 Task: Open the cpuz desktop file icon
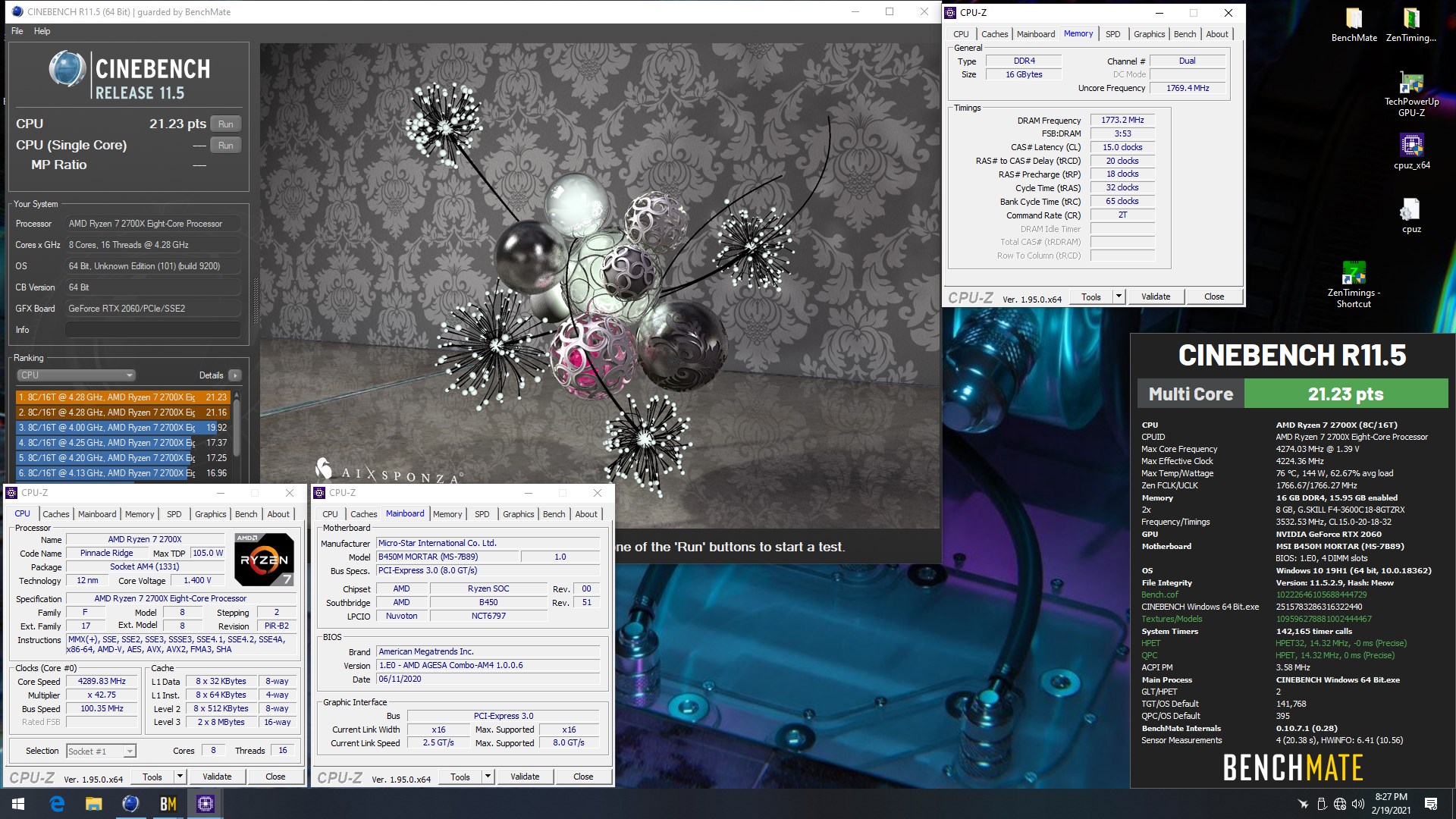[1411, 215]
